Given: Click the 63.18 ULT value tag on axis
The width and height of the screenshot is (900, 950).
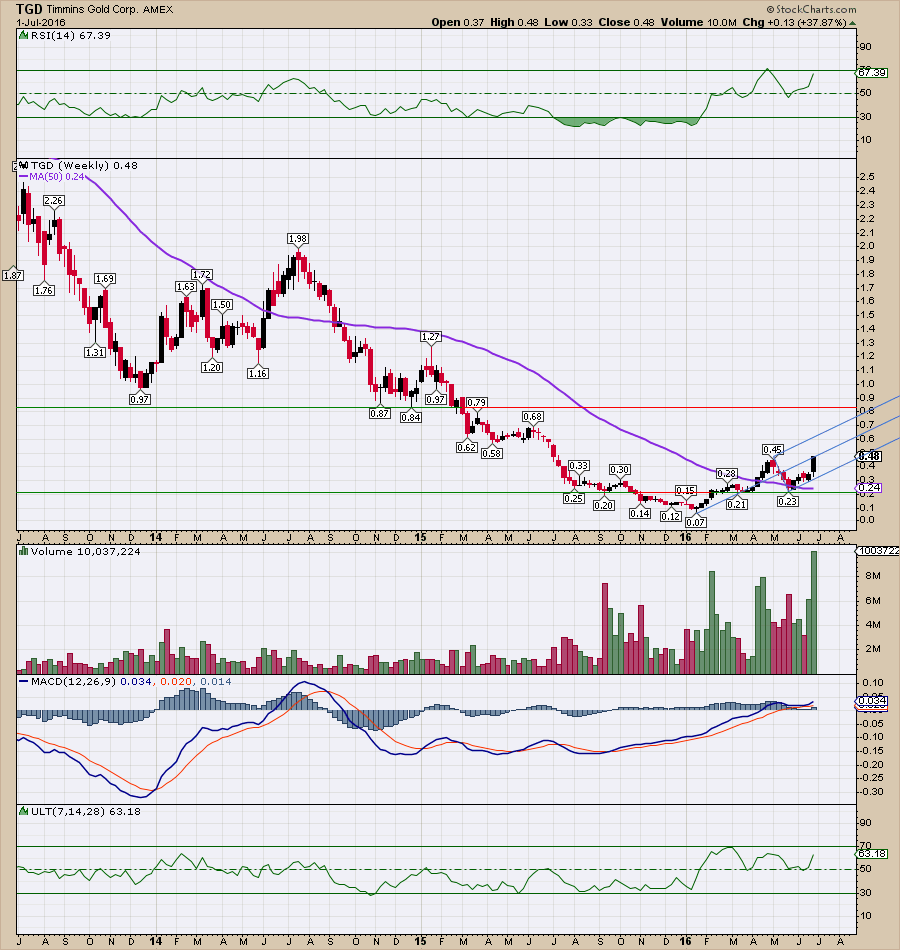Looking at the screenshot, I should (x=872, y=854).
